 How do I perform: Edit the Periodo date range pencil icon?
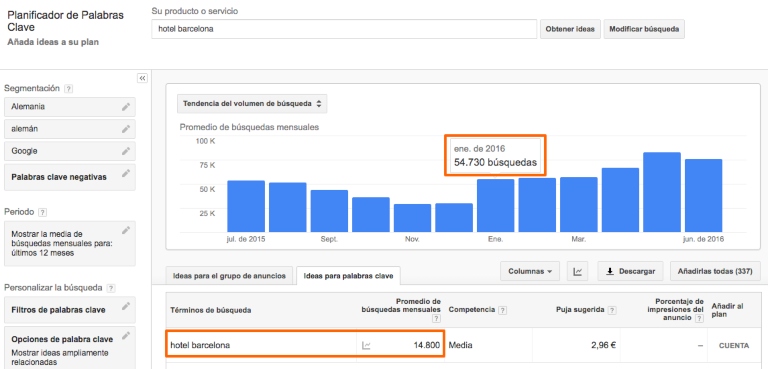tap(126, 230)
